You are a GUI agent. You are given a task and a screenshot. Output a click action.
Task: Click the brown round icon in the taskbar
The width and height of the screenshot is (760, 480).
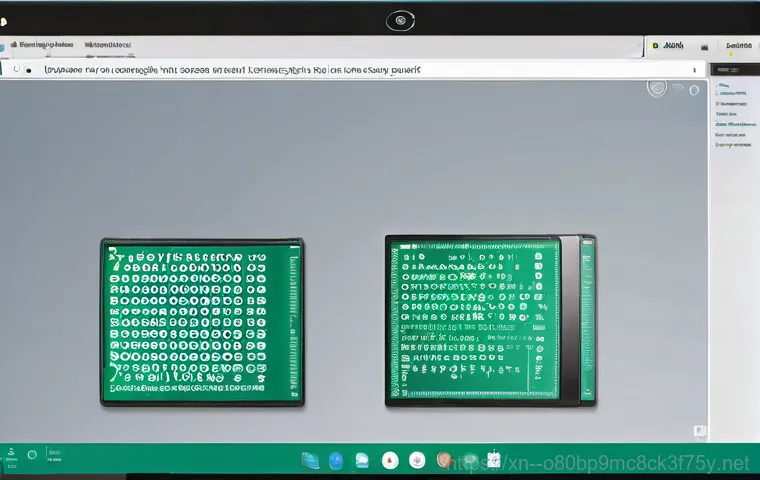(x=445, y=460)
